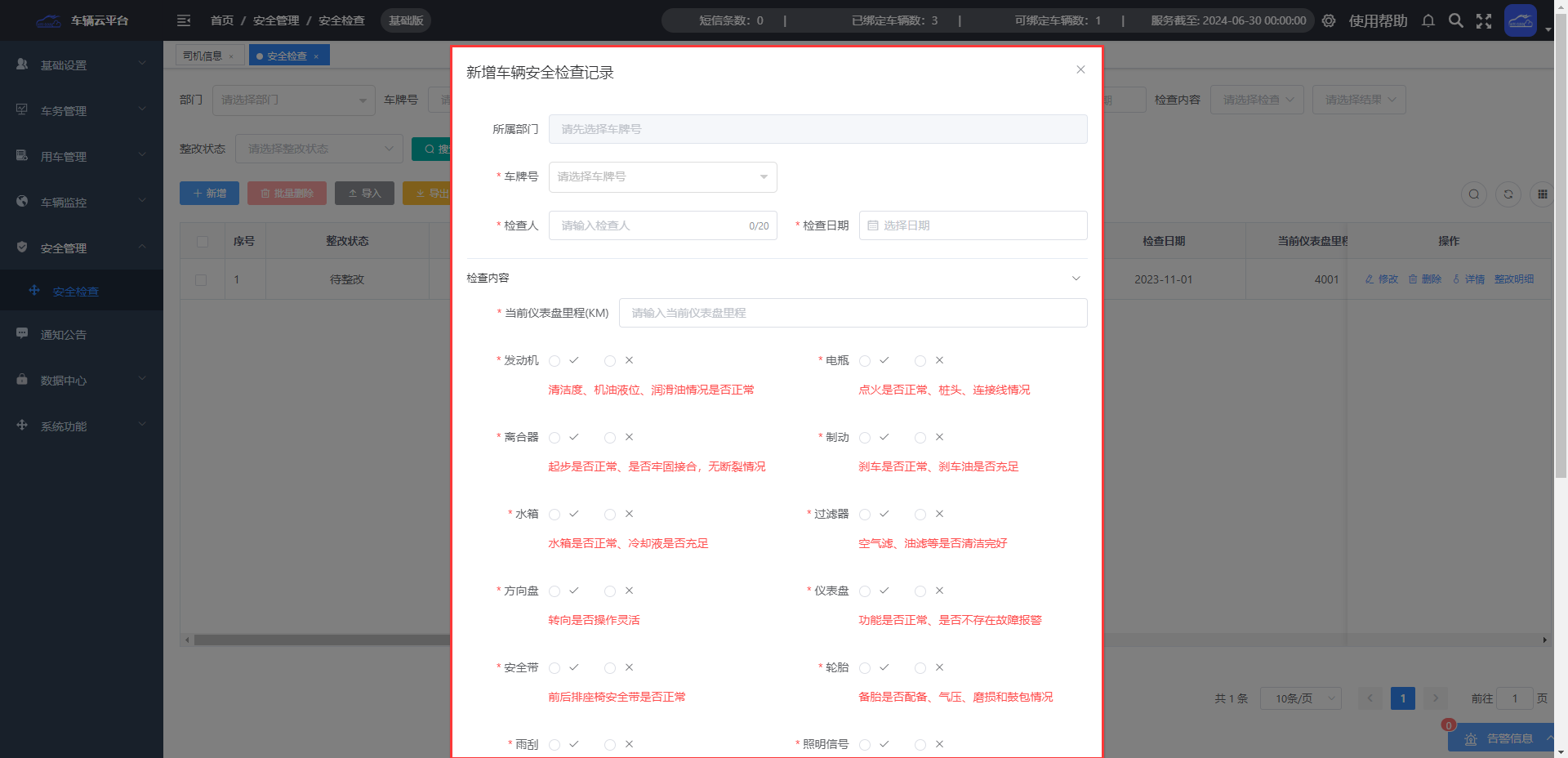Expand the 用车管理 sidebar menu
Screen dimensions: 1568x758
82,156
